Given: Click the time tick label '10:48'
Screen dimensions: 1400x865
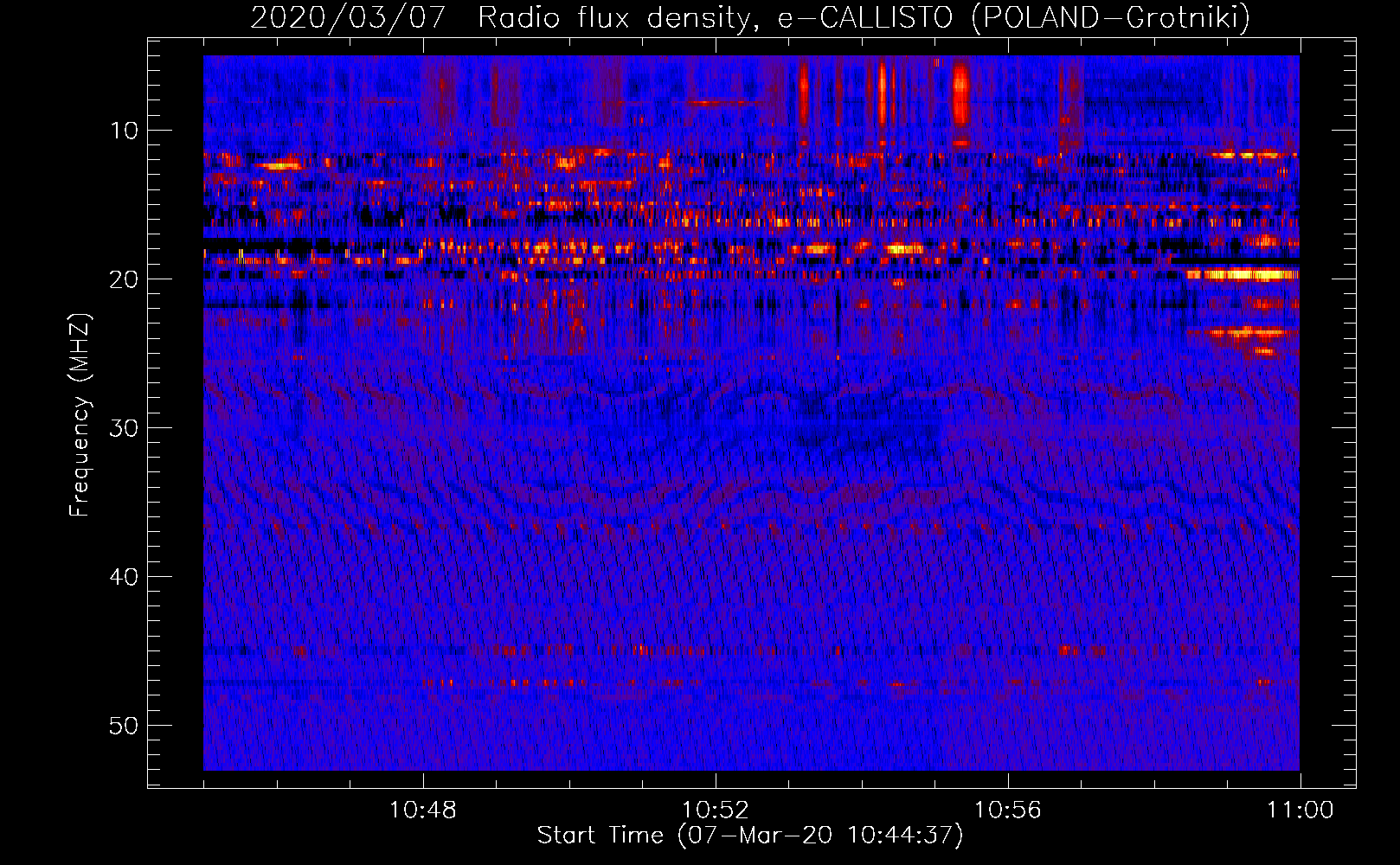Looking at the screenshot, I should (423, 811).
